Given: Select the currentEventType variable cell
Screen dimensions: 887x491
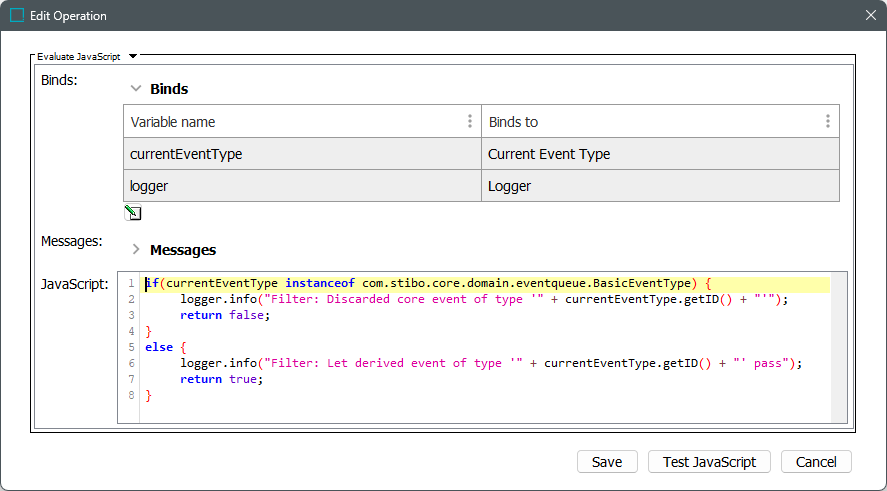Looking at the screenshot, I should point(302,154).
